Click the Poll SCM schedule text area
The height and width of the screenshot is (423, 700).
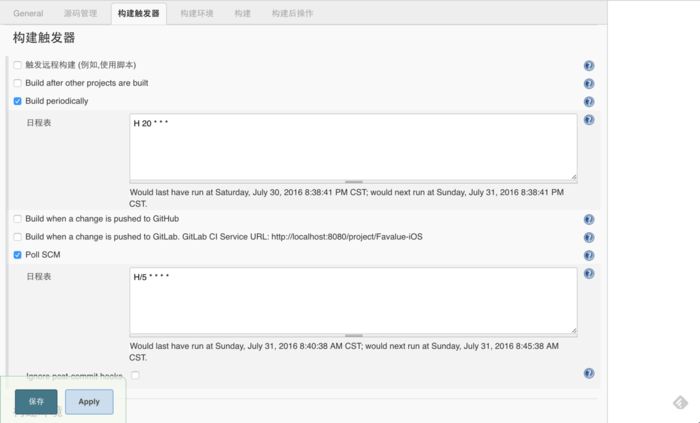click(353, 301)
